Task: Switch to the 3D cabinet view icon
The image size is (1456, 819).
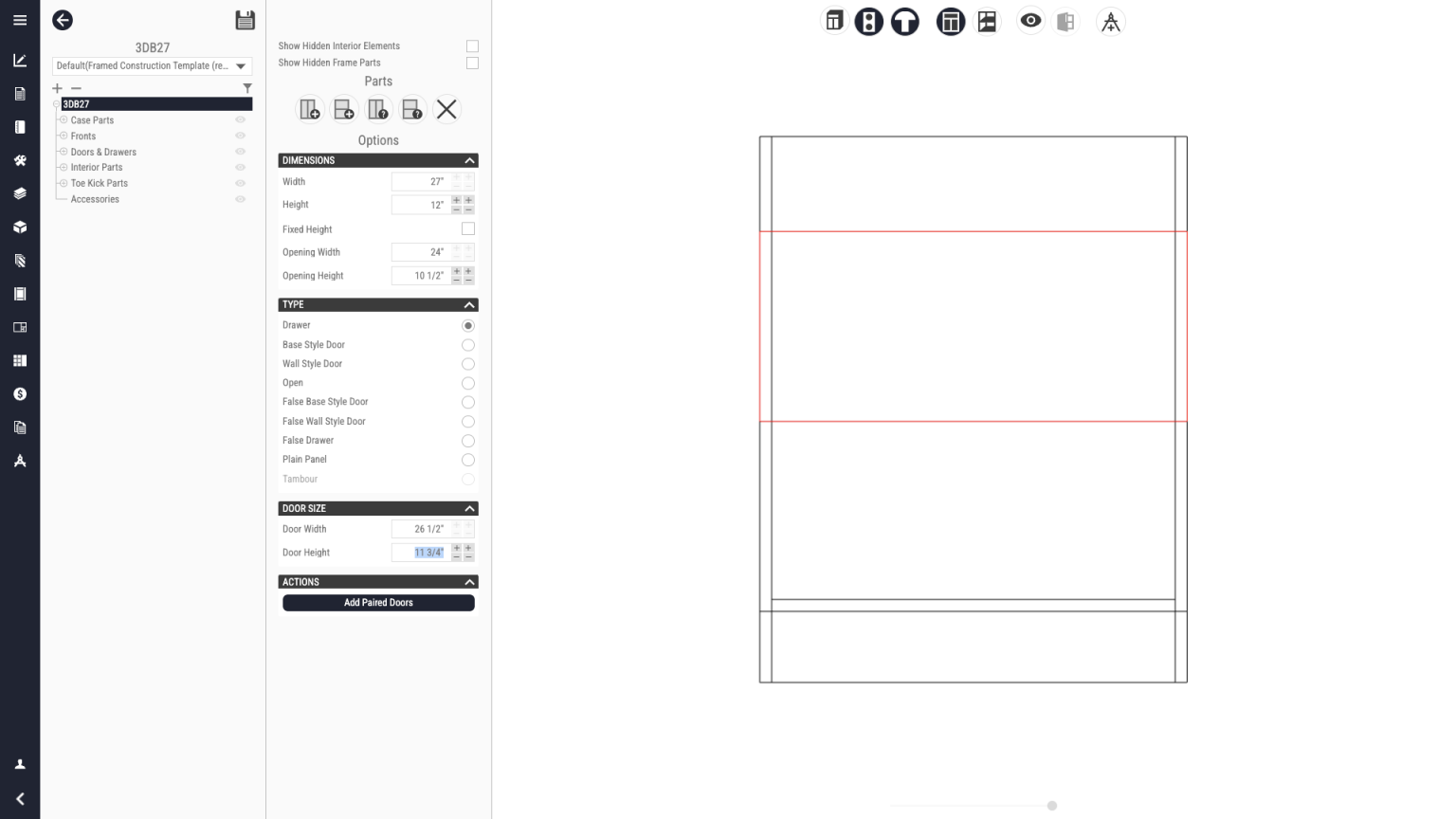Action: [834, 21]
